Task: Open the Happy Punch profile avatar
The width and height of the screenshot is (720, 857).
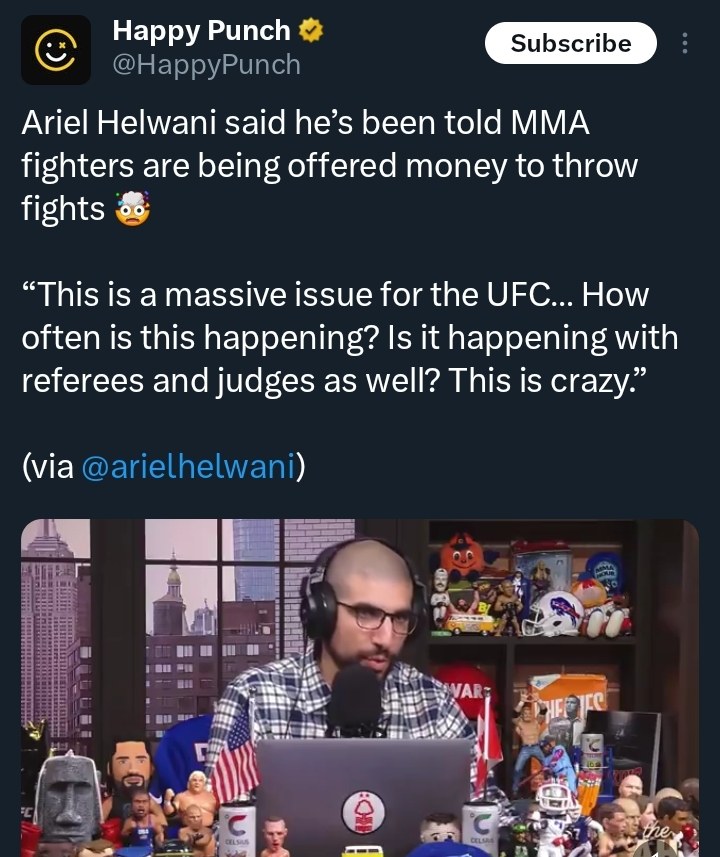Action: [56, 50]
